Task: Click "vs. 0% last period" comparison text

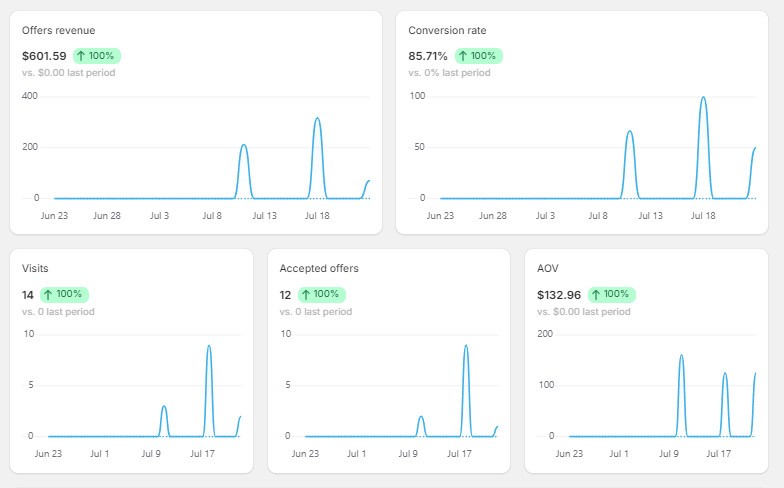Action: click(x=450, y=73)
